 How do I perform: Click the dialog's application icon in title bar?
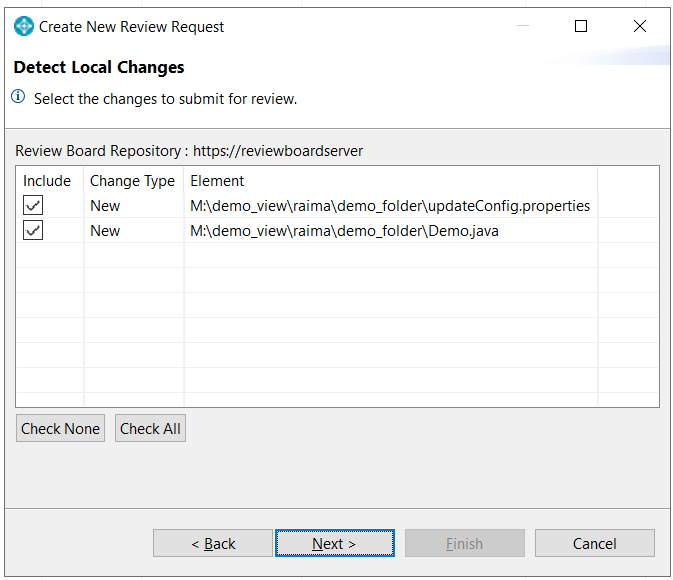coord(24,26)
